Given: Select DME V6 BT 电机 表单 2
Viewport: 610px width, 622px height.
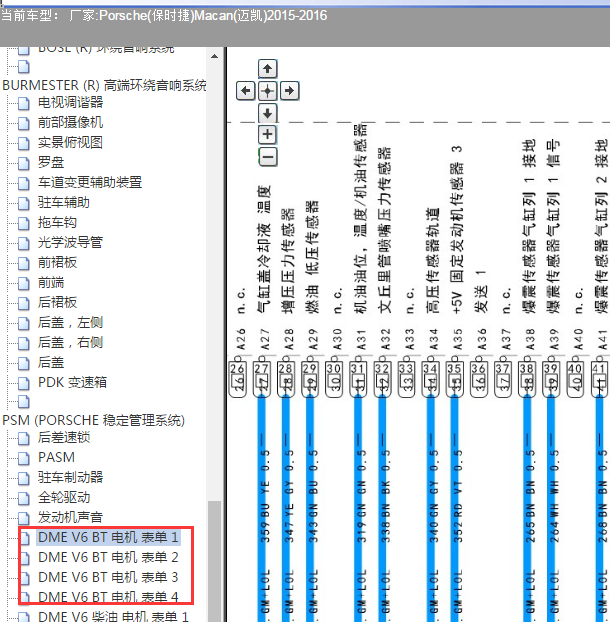Looking at the screenshot, I should tap(108, 557).
